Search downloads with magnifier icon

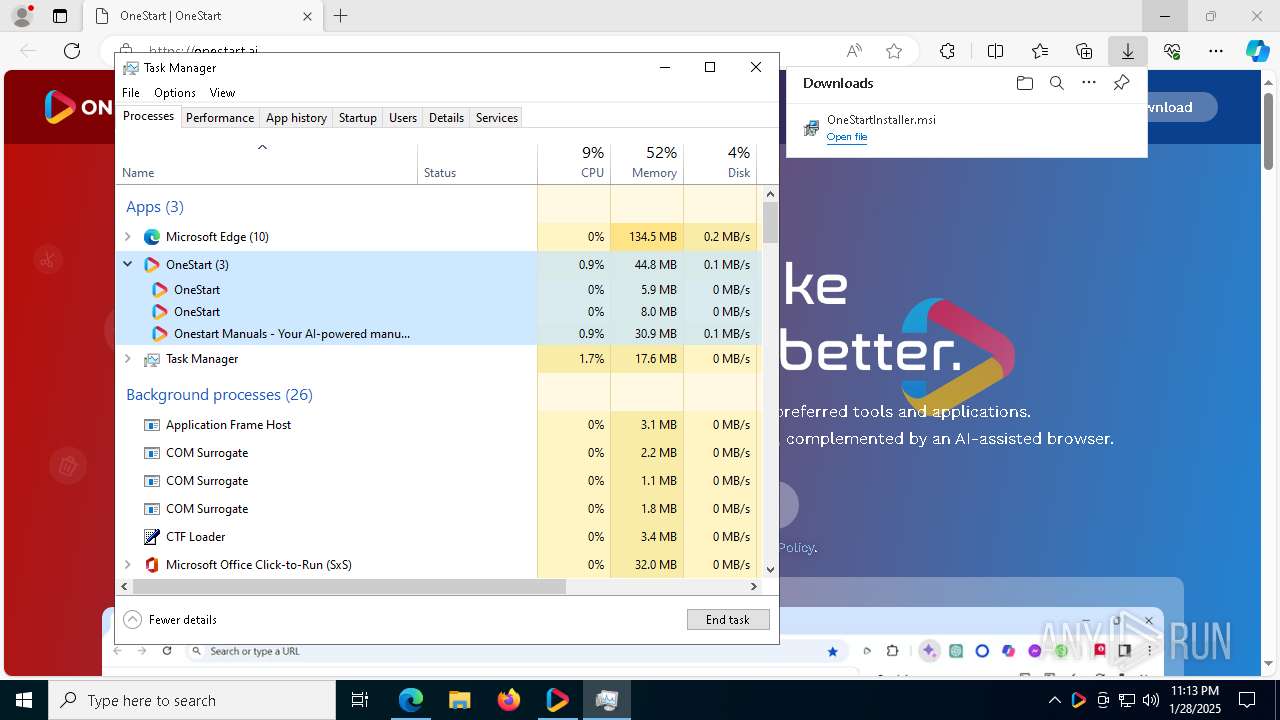(1056, 83)
